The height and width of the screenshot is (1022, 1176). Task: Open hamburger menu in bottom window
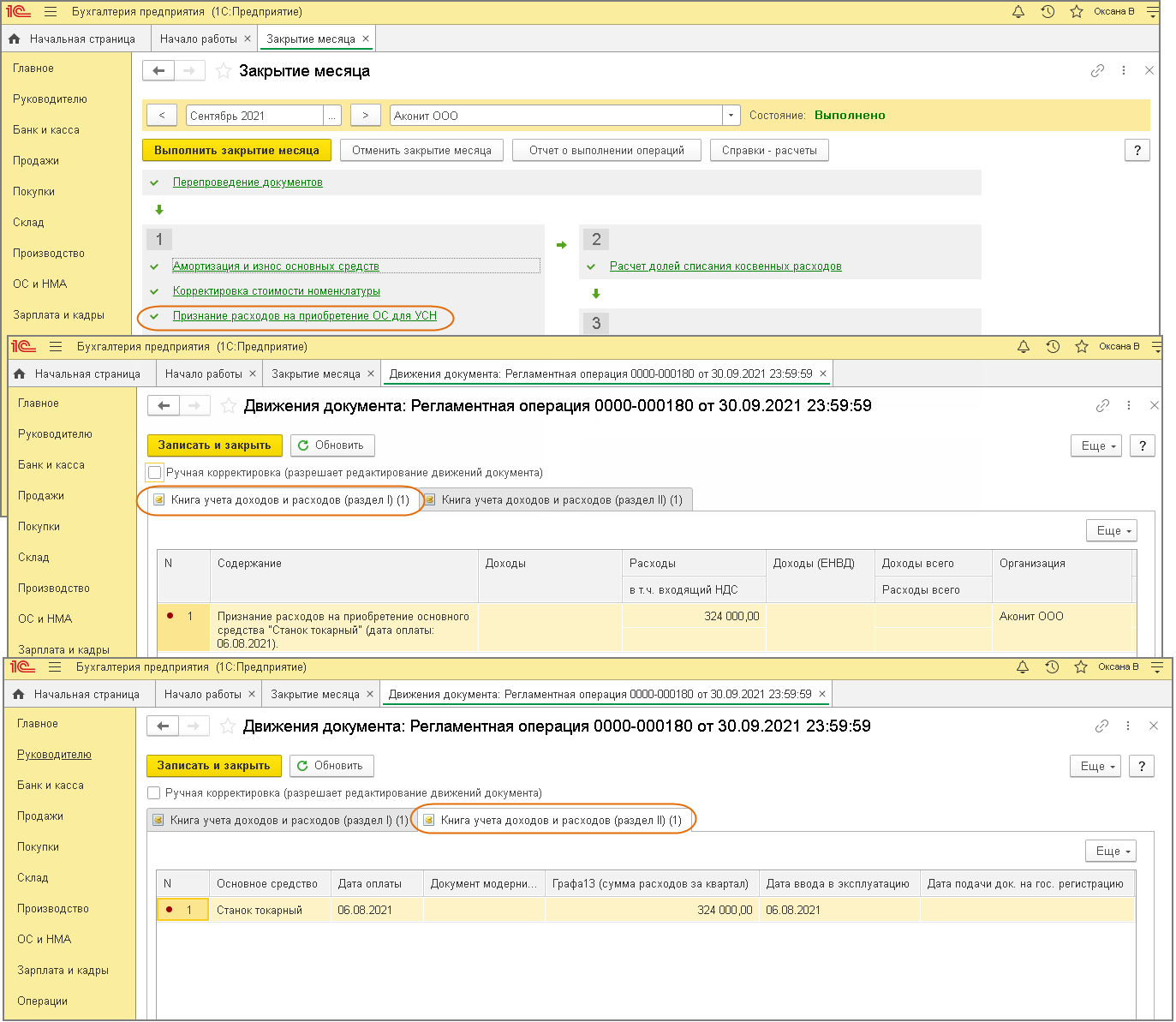click(x=55, y=667)
